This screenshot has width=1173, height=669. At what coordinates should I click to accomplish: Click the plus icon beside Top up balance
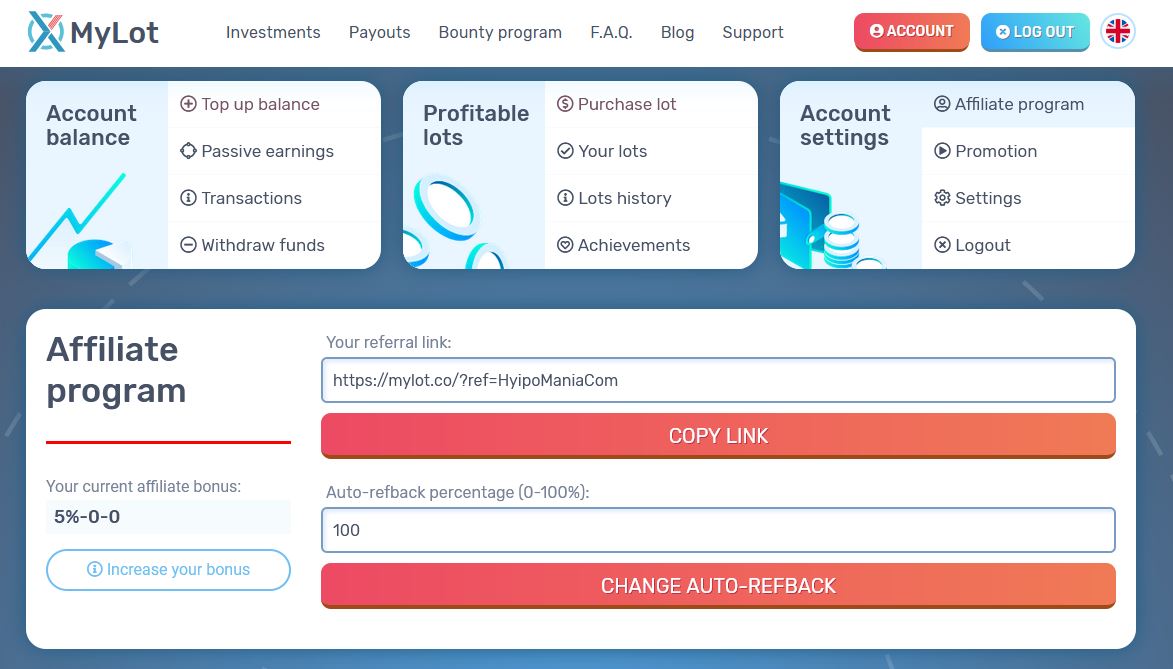188,104
